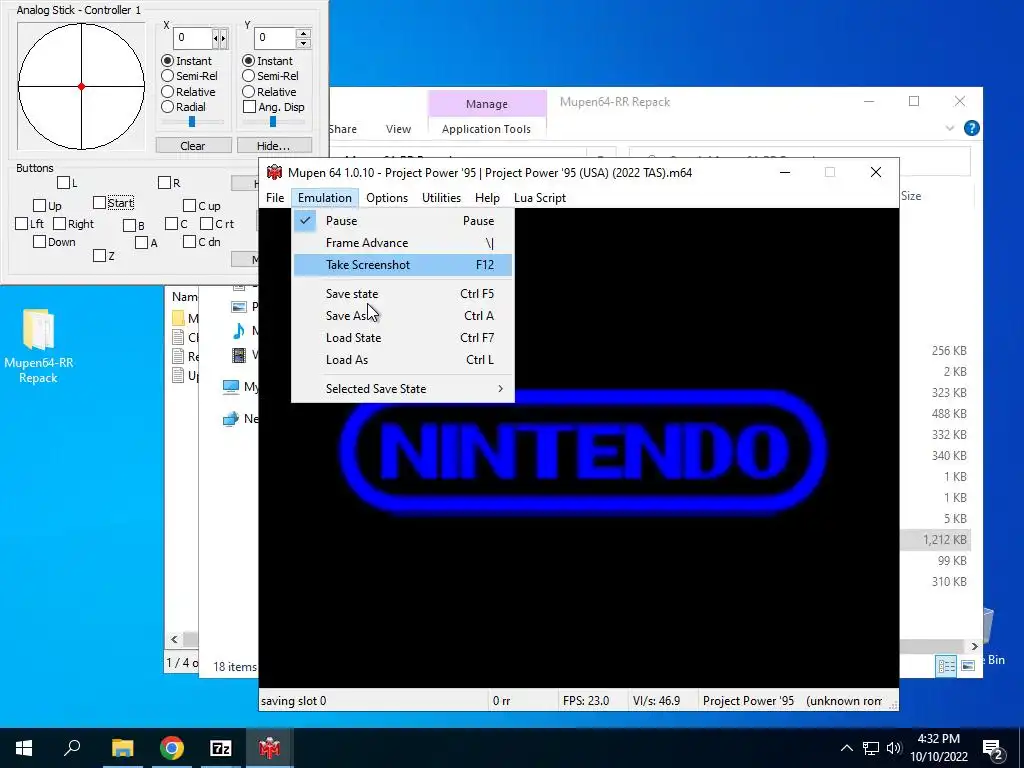Enable the Ang. Disp checkbox

[x=249, y=106]
